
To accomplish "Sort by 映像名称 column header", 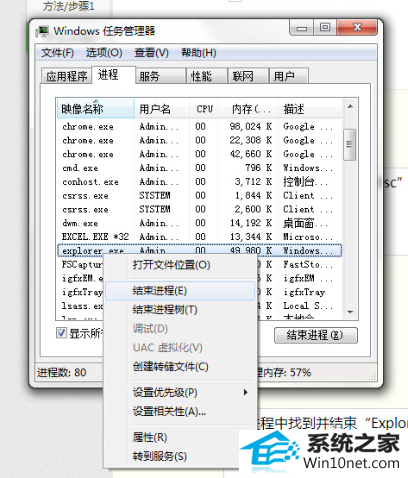I will [96, 109].
